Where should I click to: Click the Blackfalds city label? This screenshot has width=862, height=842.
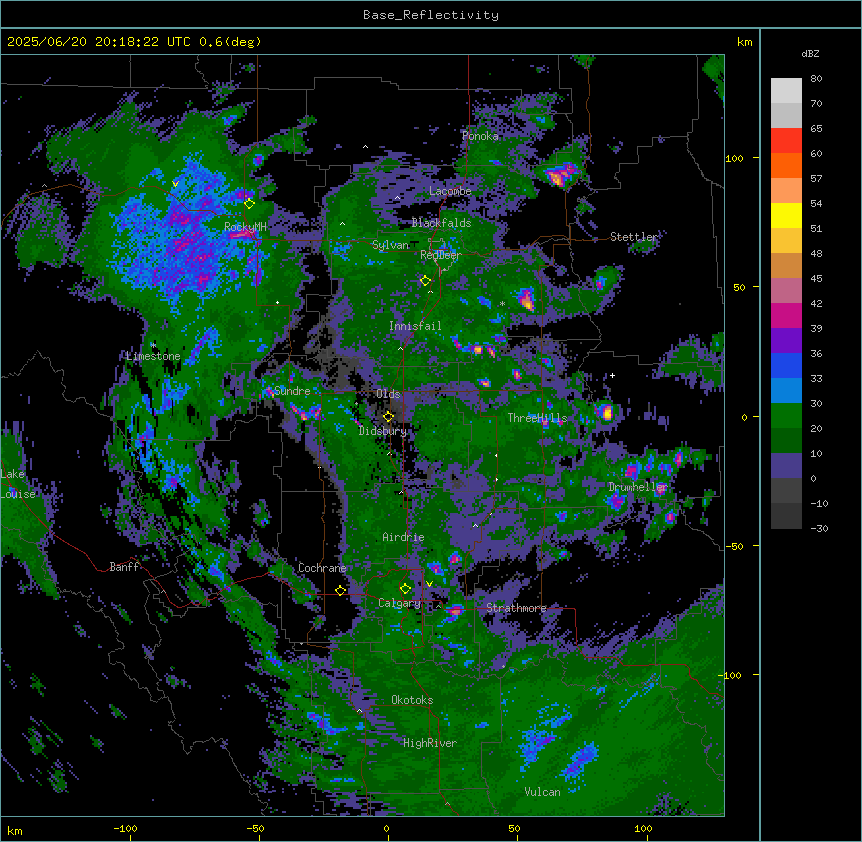click(x=441, y=223)
